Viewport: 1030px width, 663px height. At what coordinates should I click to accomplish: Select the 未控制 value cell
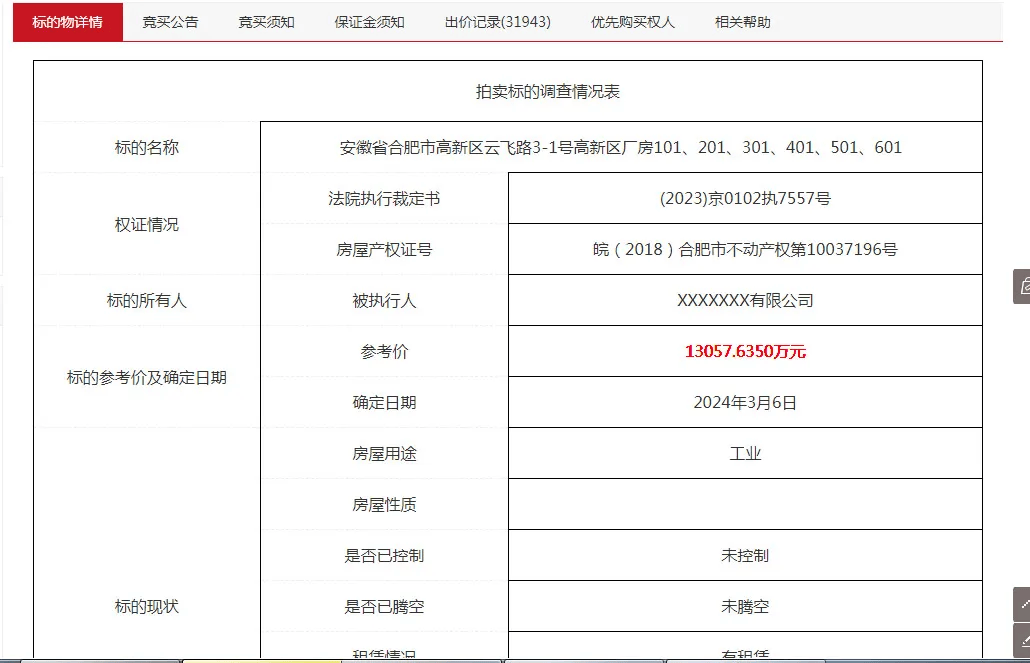(x=745, y=555)
